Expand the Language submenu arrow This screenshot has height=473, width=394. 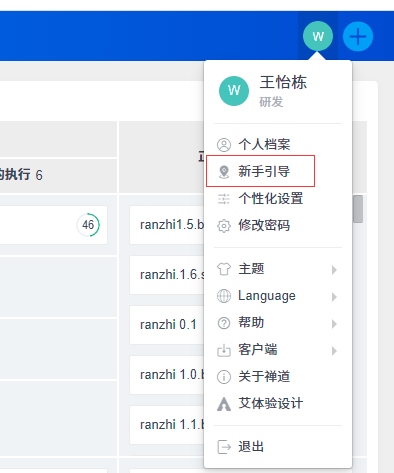pos(334,297)
